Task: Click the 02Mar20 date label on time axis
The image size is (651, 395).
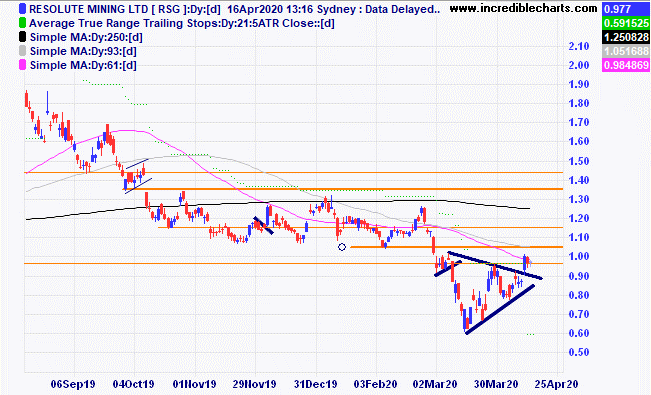Action: pos(435,384)
